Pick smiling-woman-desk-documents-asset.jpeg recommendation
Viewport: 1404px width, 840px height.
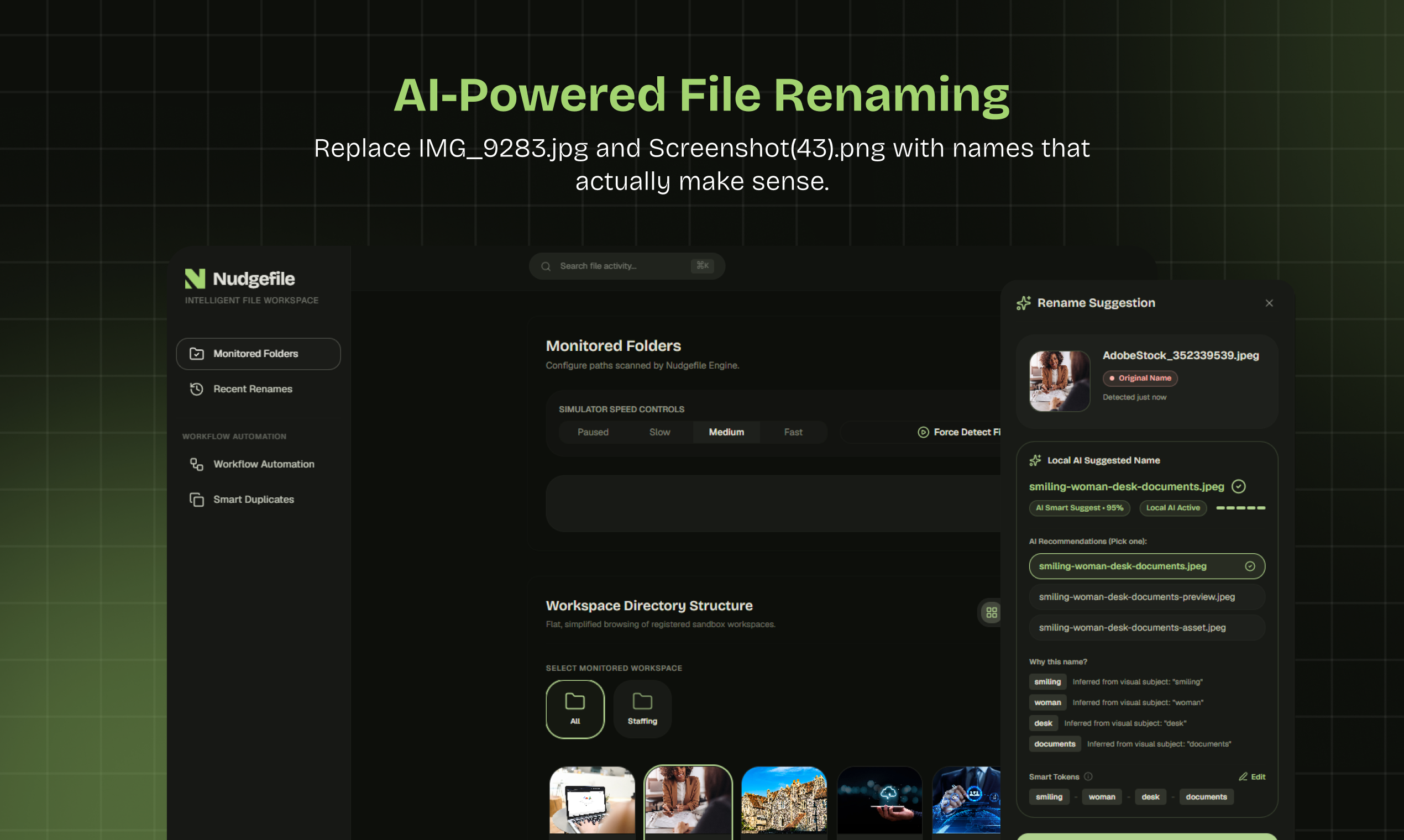click(x=1147, y=627)
